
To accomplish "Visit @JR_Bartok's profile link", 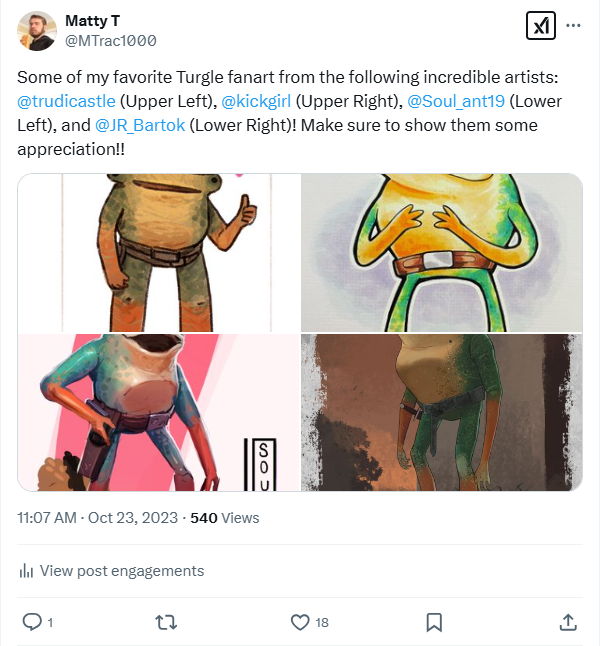I will point(140,126).
